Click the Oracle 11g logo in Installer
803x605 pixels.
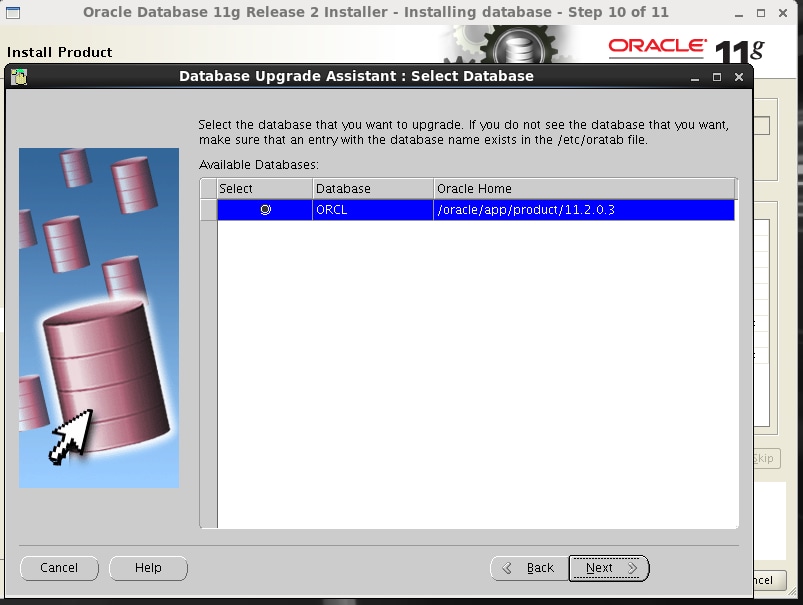click(686, 49)
